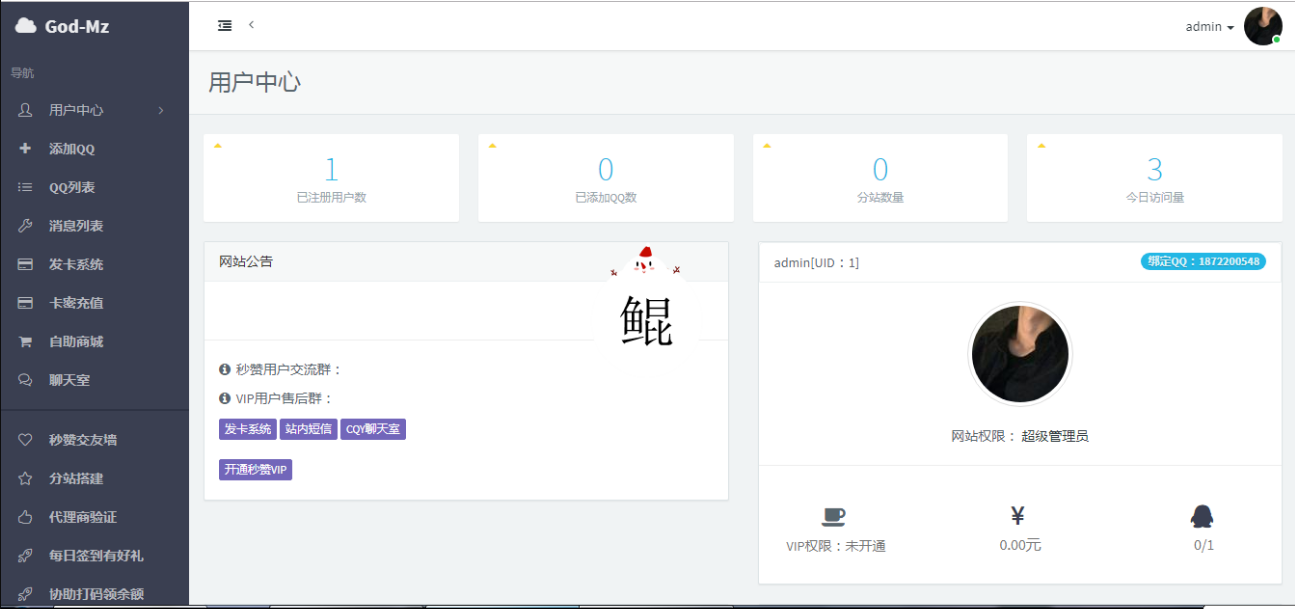Toggle the sidebar with the hamburger icon
The image size is (1295, 609).
[225, 26]
